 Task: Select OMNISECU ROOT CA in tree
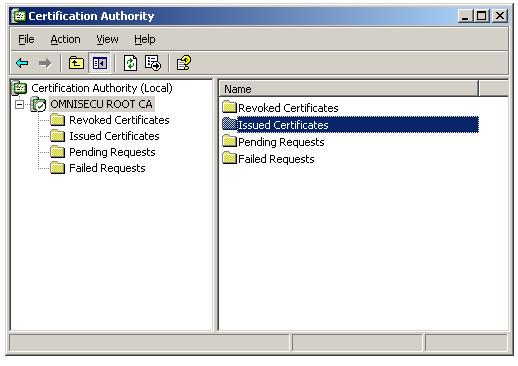click(101, 104)
